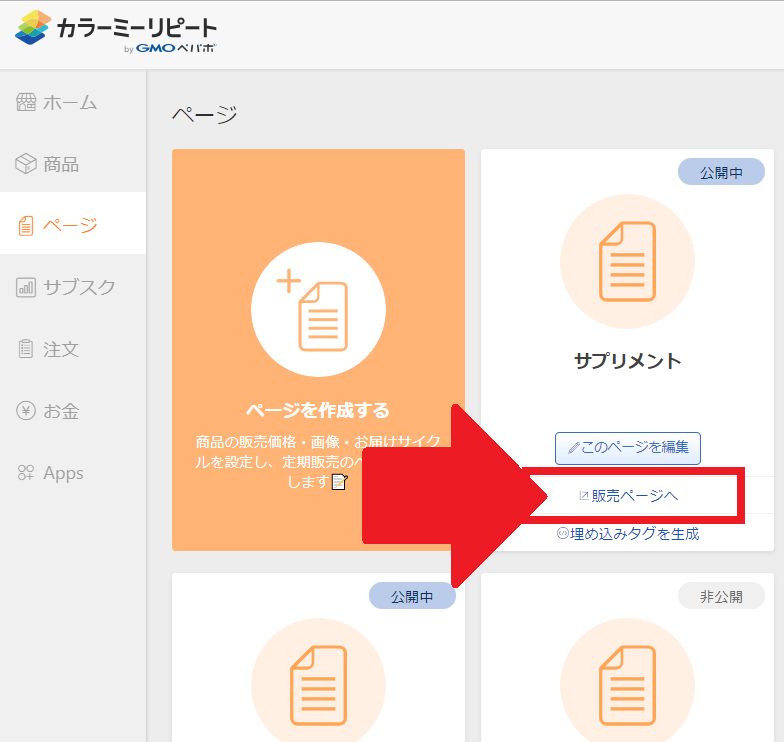Click the product box icon
Image resolution: width=784 pixels, height=742 pixels.
coord(26,164)
